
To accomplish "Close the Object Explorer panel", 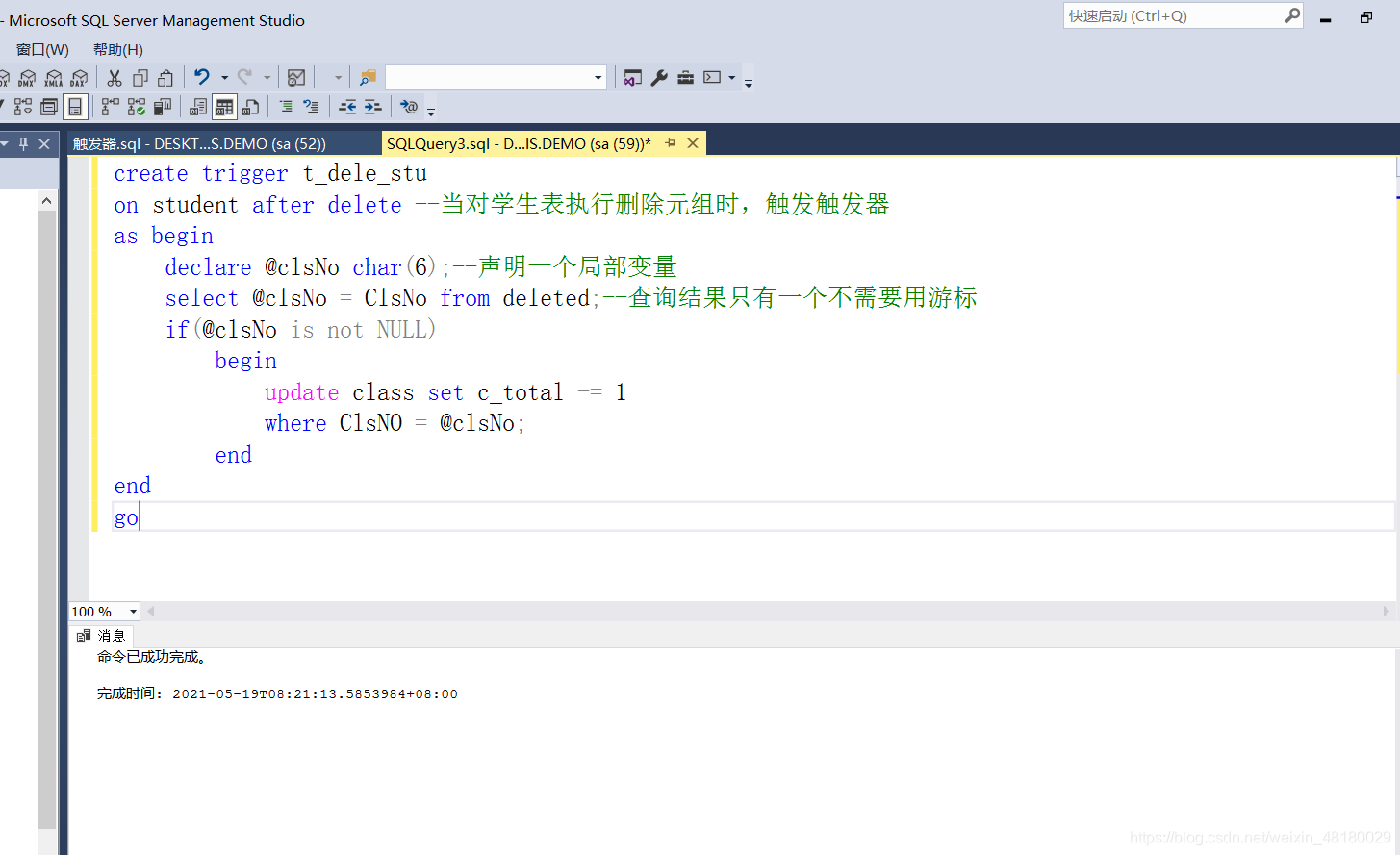I will coord(44,143).
